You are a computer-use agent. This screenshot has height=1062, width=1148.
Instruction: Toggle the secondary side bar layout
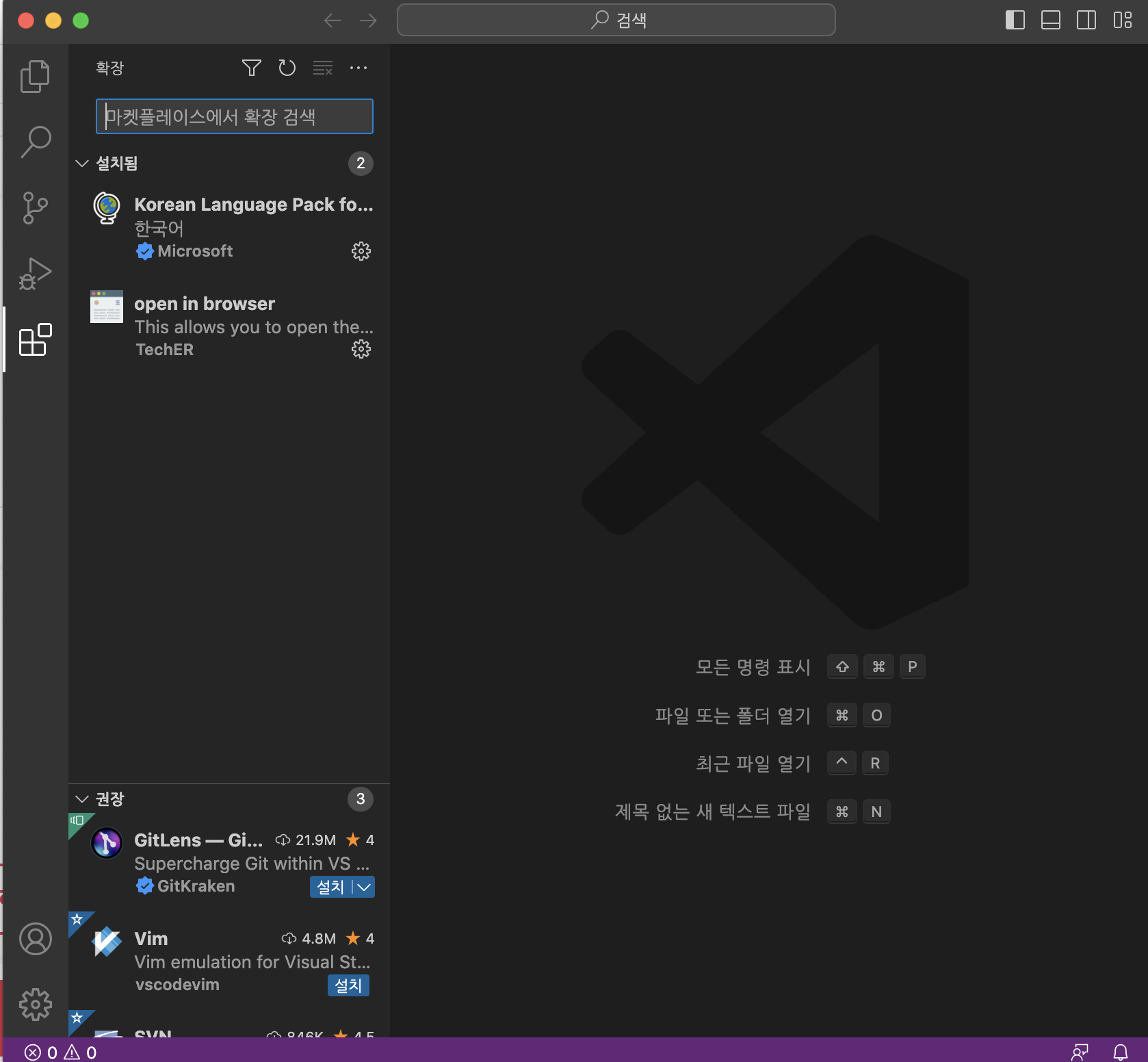[x=1086, y=21]
